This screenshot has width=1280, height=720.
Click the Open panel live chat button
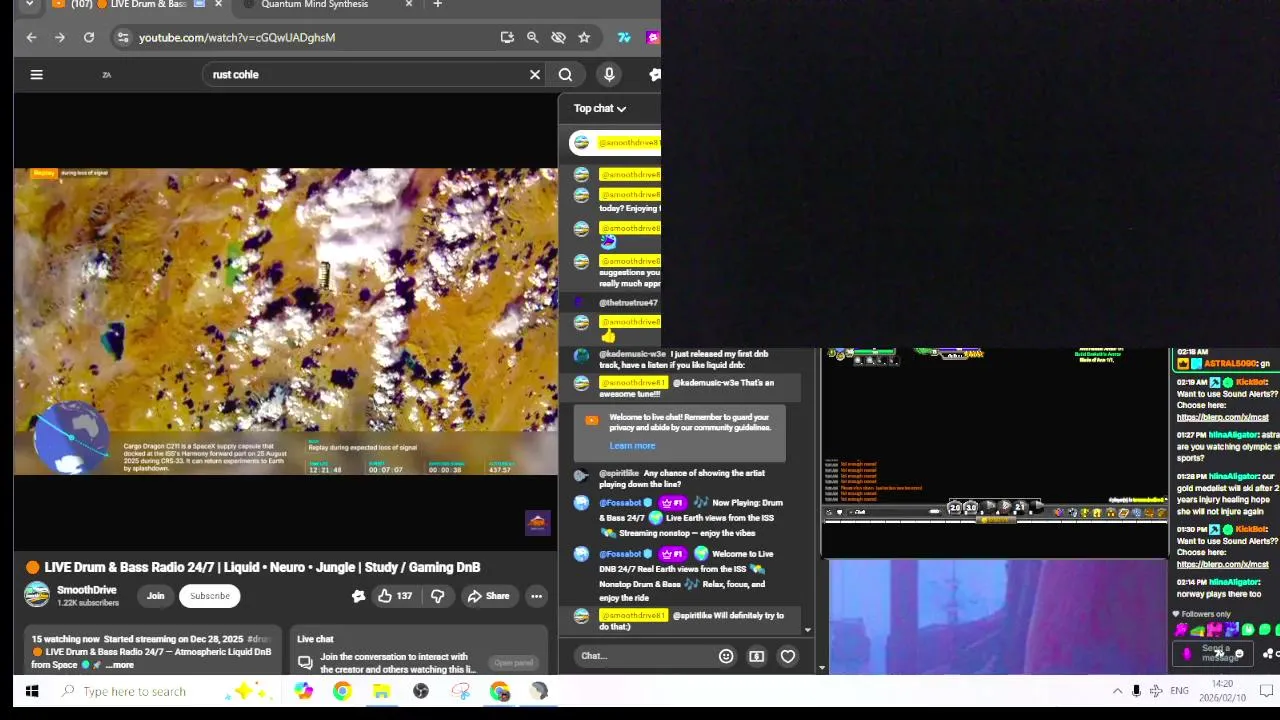[x=513, y=662]
